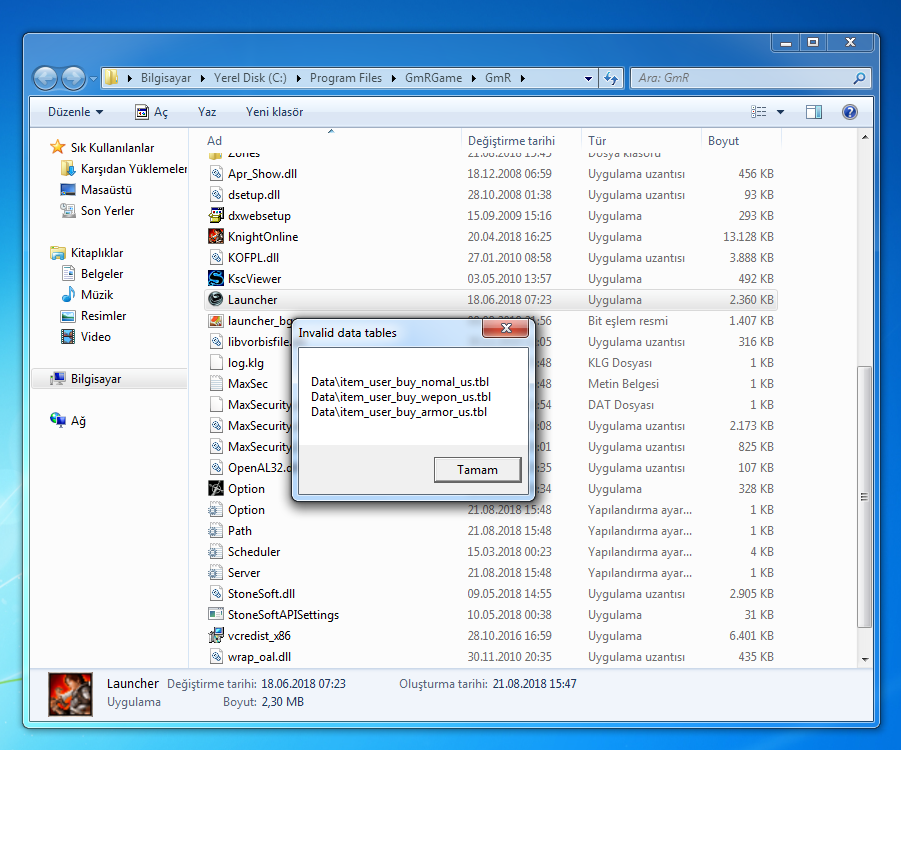The image size is (901, 843).
Task: Select Masaüstü in the navigation pane
Action: point(106,190)
